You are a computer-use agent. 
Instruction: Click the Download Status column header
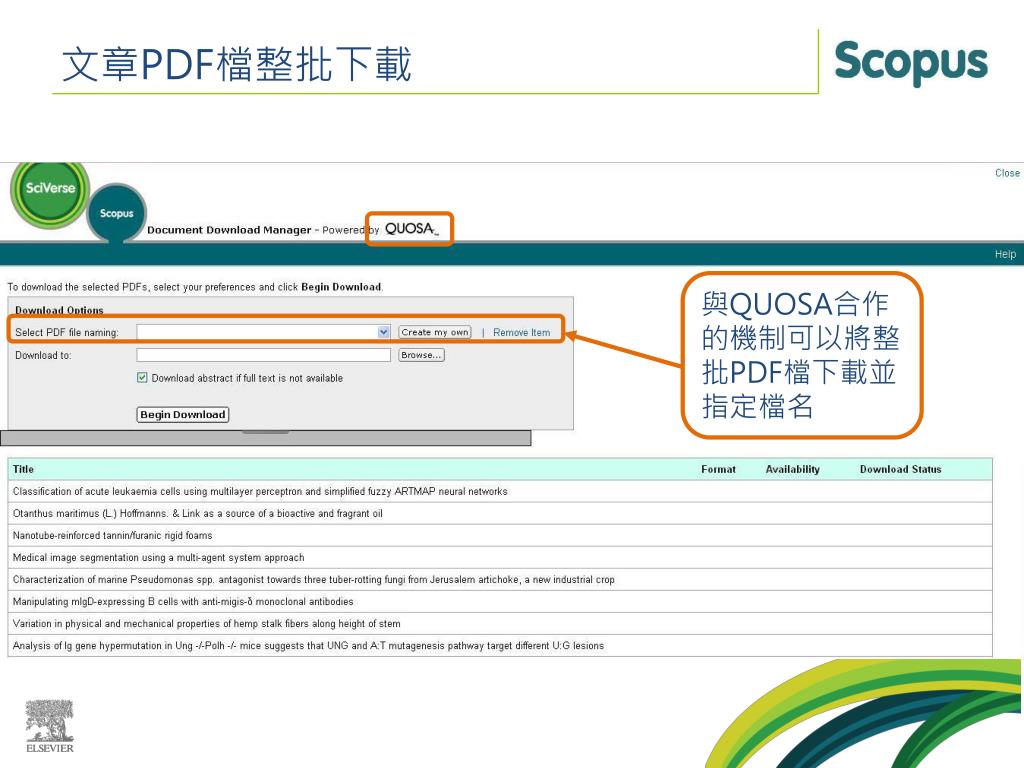(x=901, y=469)
